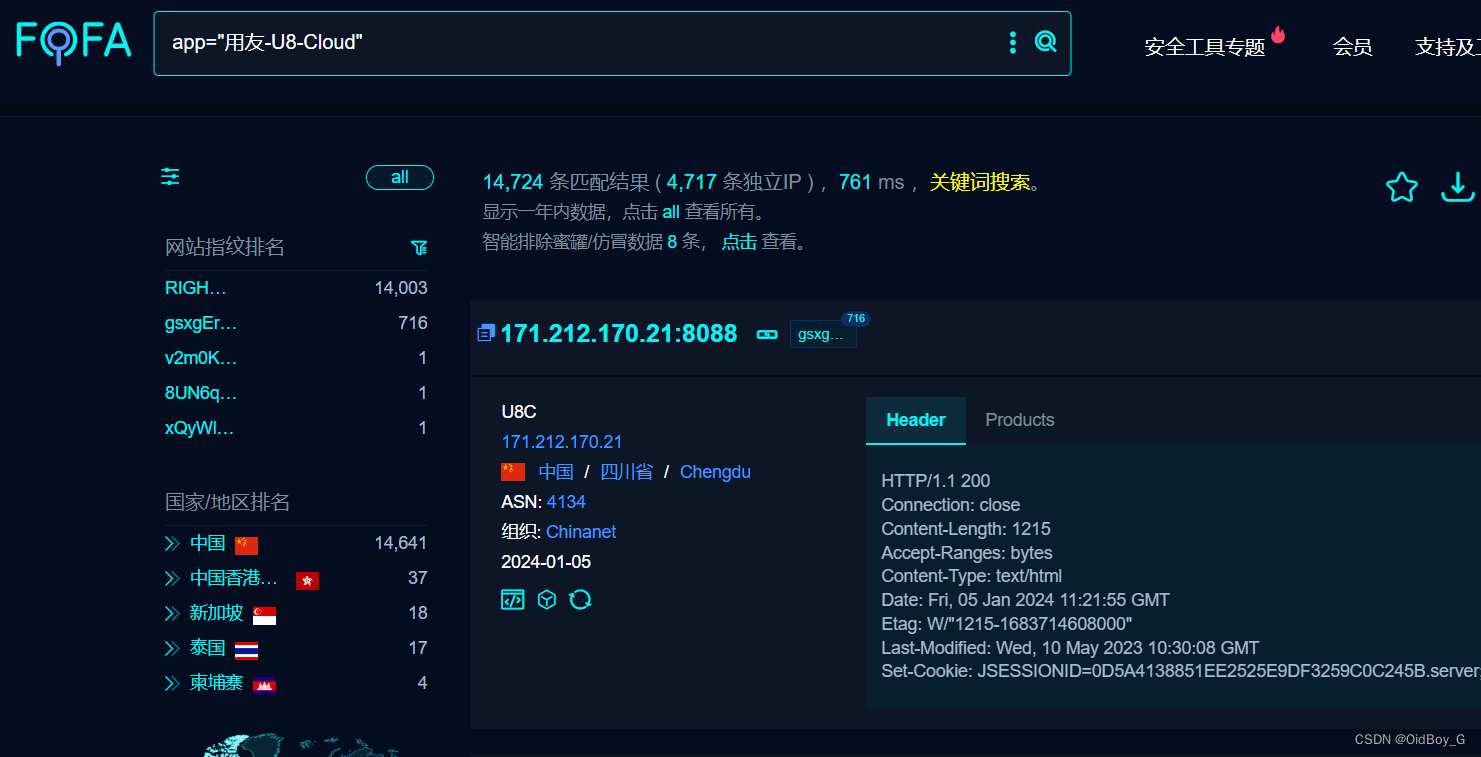Viewport: 1481px width, 757px height.
Task: Open the website source code icon
Action: 513,600
